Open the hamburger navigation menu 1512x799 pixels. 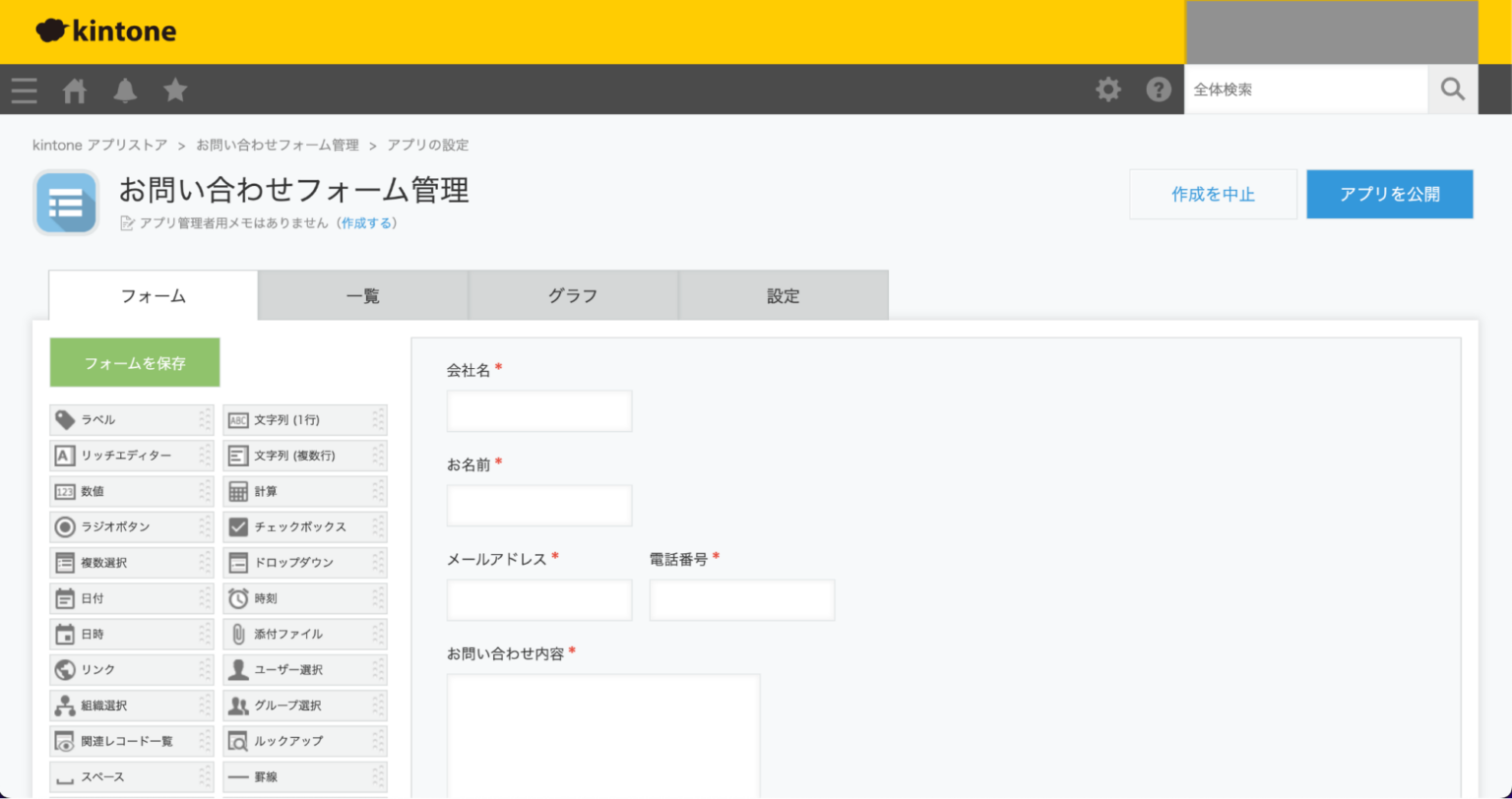point(24,90)
